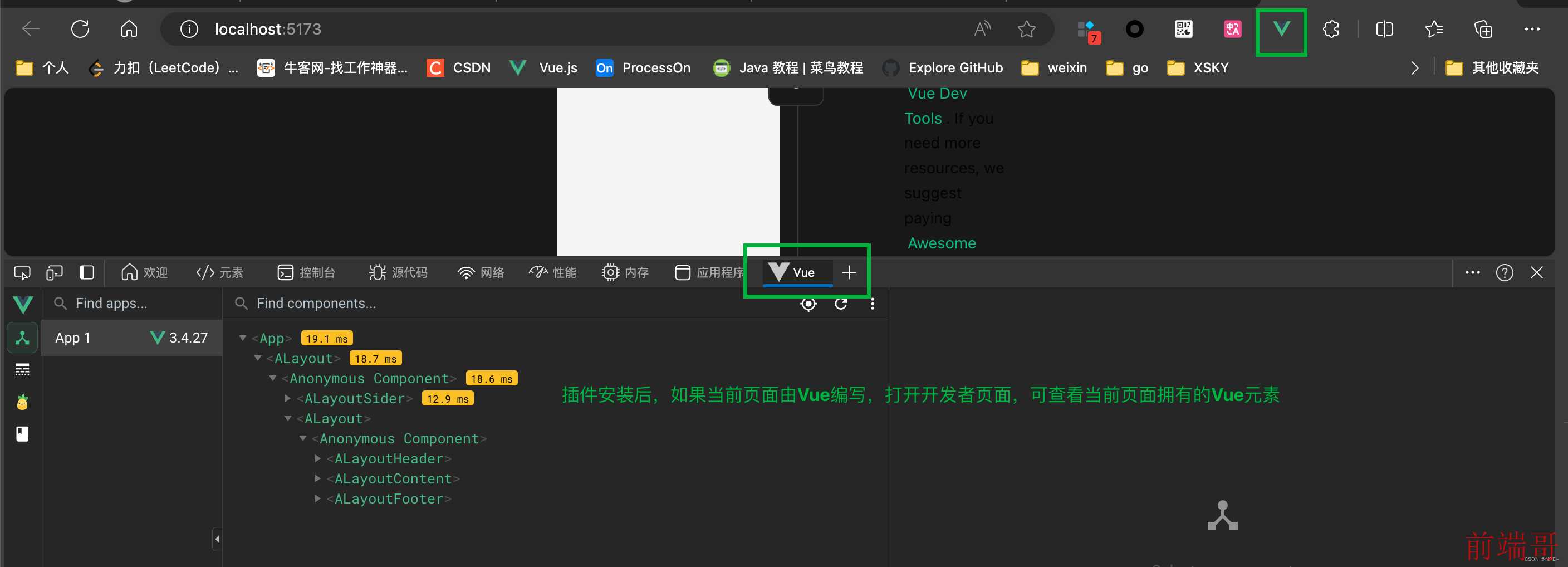Open browser settings and more menu
The height and width of the screenshot is (567, 1568).
point(1532,28)
